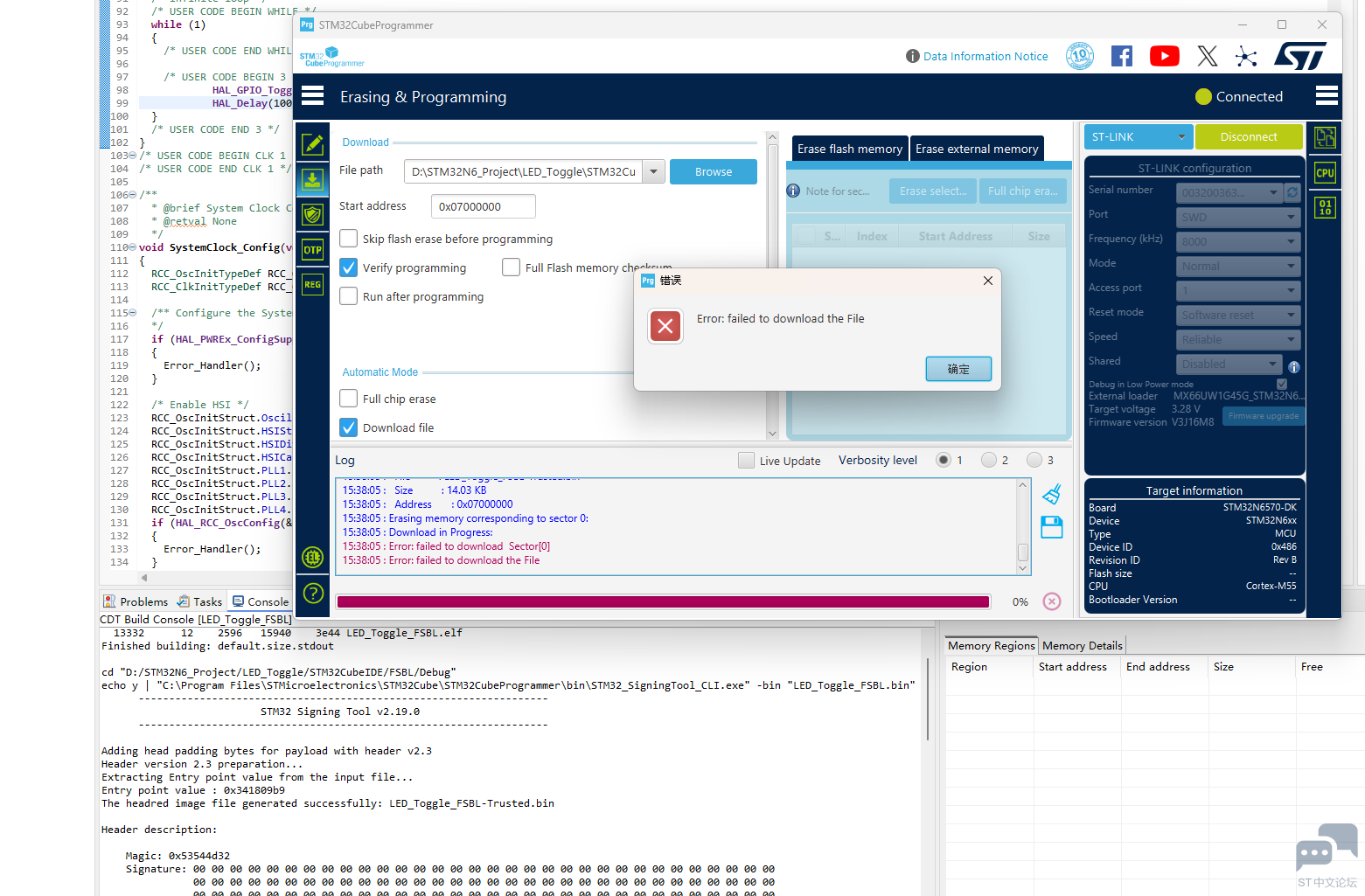This screenshot has height=896, width=1365.
Task: Open the CPU panel icon
Action: 1325,173
